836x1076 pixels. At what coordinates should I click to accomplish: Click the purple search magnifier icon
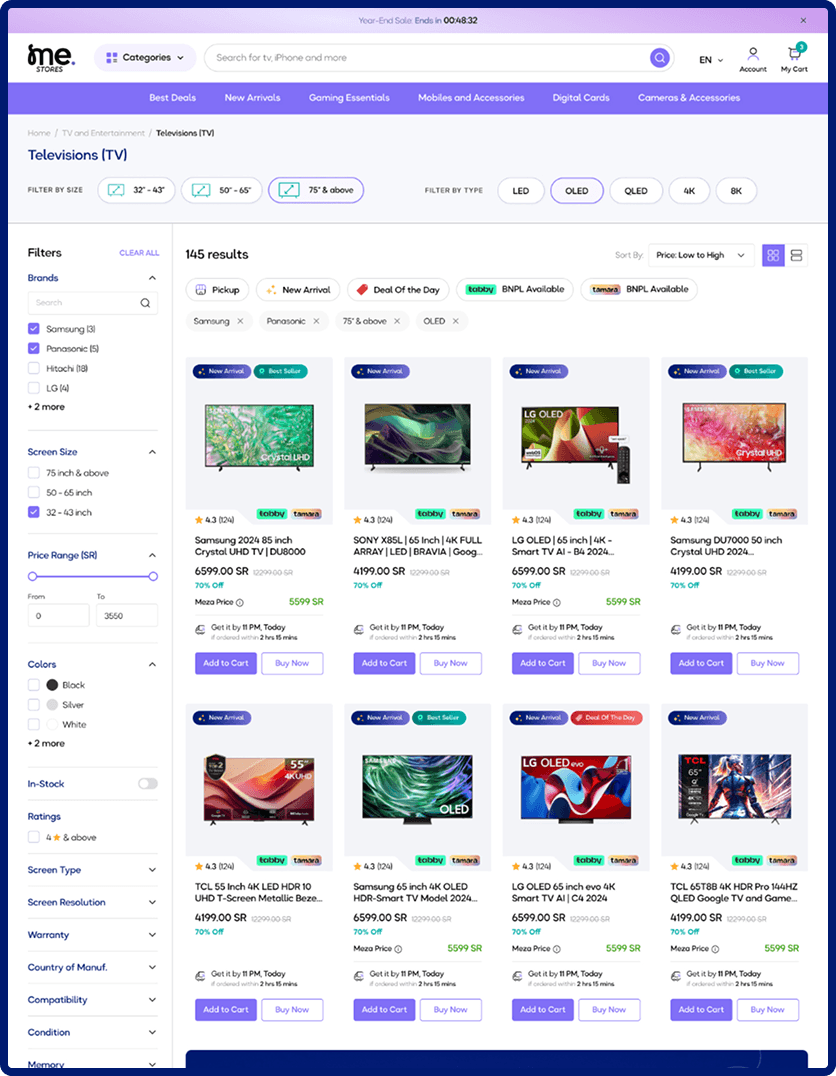click(659, 58)
